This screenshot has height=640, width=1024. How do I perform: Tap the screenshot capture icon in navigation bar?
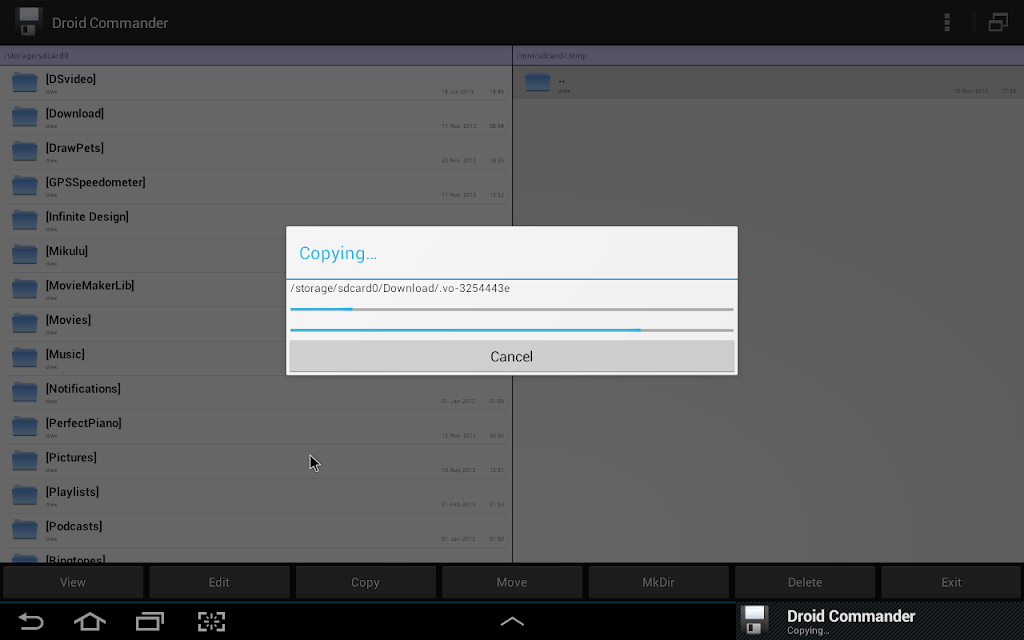[x=212, y=621]
